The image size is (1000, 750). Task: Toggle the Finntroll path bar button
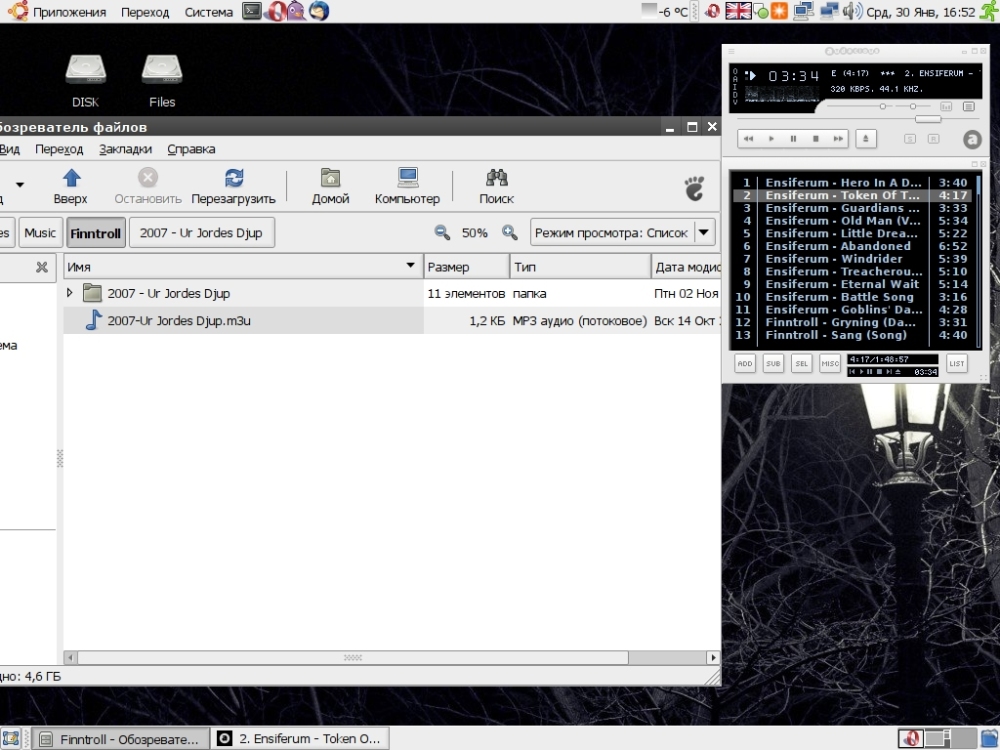(x=96, y=233)
